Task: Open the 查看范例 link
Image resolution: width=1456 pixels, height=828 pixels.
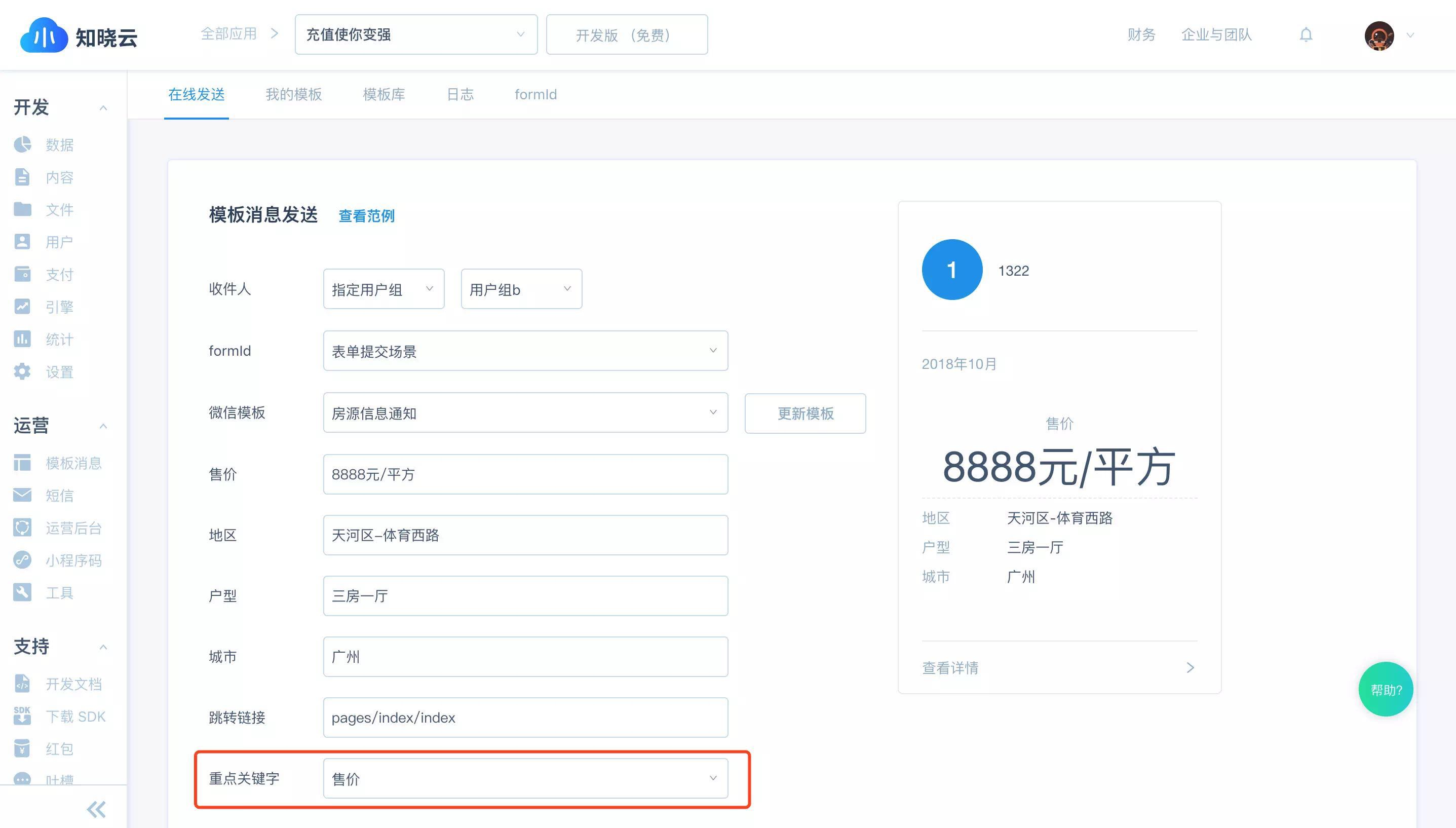Action: click(x=366, y=216)
